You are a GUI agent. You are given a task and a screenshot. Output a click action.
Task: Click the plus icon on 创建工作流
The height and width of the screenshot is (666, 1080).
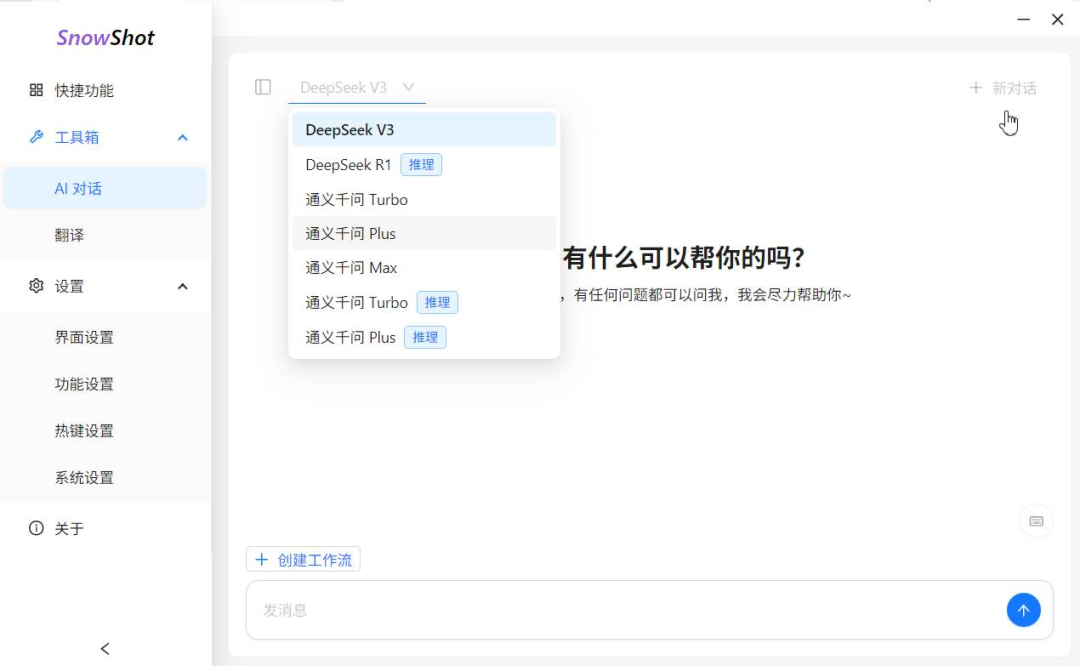pyautogui.click(x=261, y=559)
